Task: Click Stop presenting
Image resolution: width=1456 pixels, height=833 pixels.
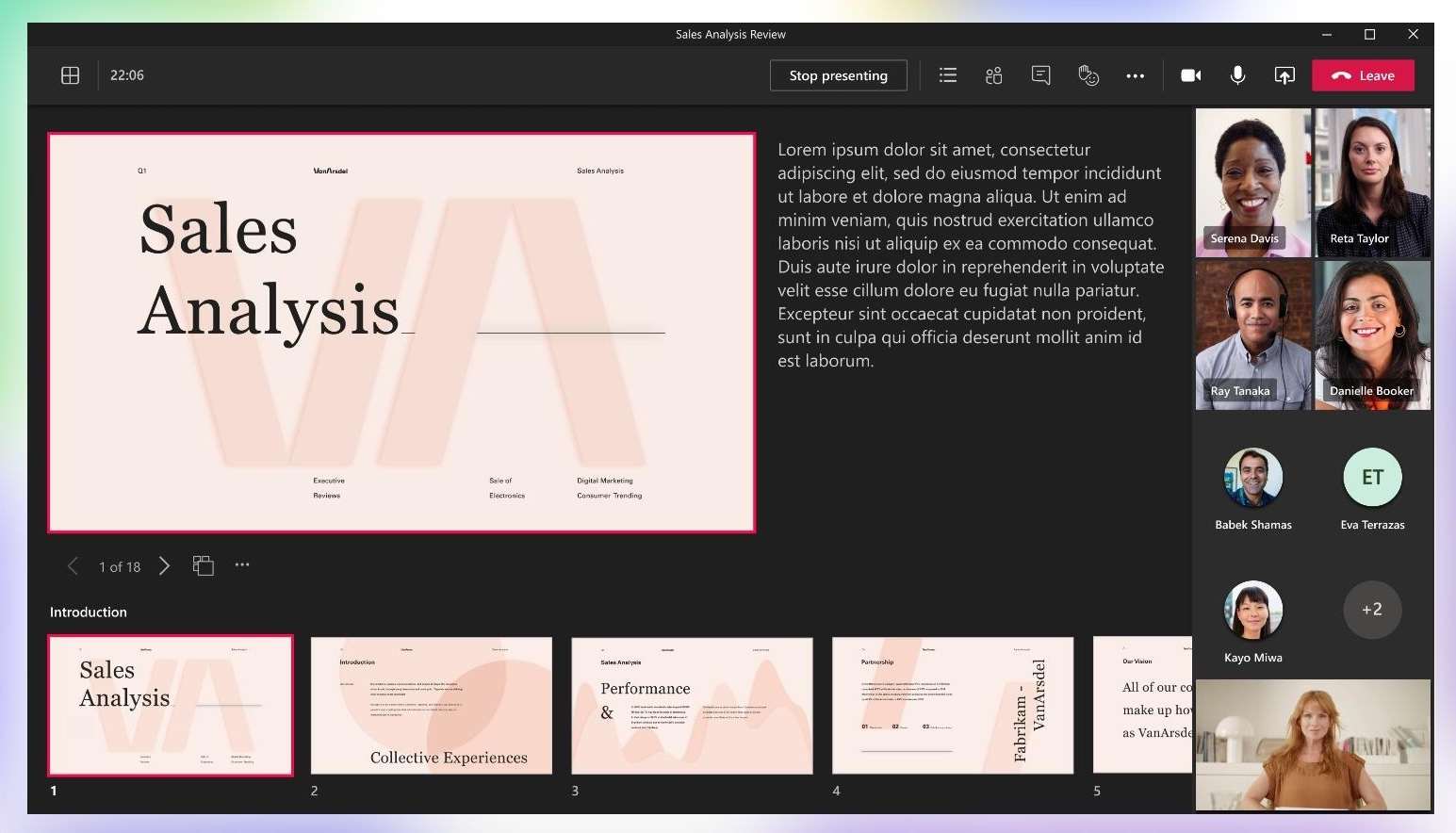Action: point(839,75)
